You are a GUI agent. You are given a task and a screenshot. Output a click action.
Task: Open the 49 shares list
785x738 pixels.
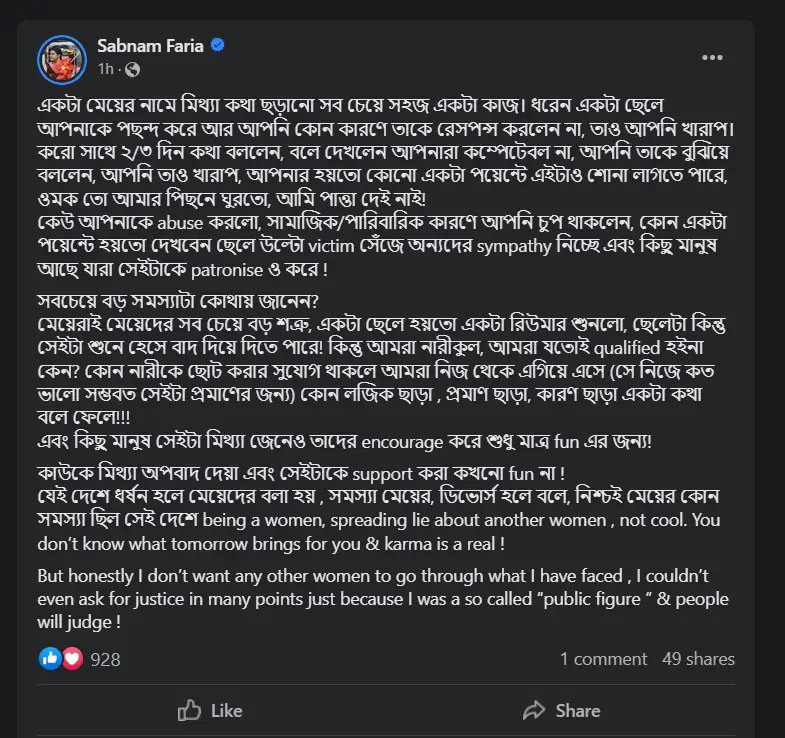[x=698, y=659]
